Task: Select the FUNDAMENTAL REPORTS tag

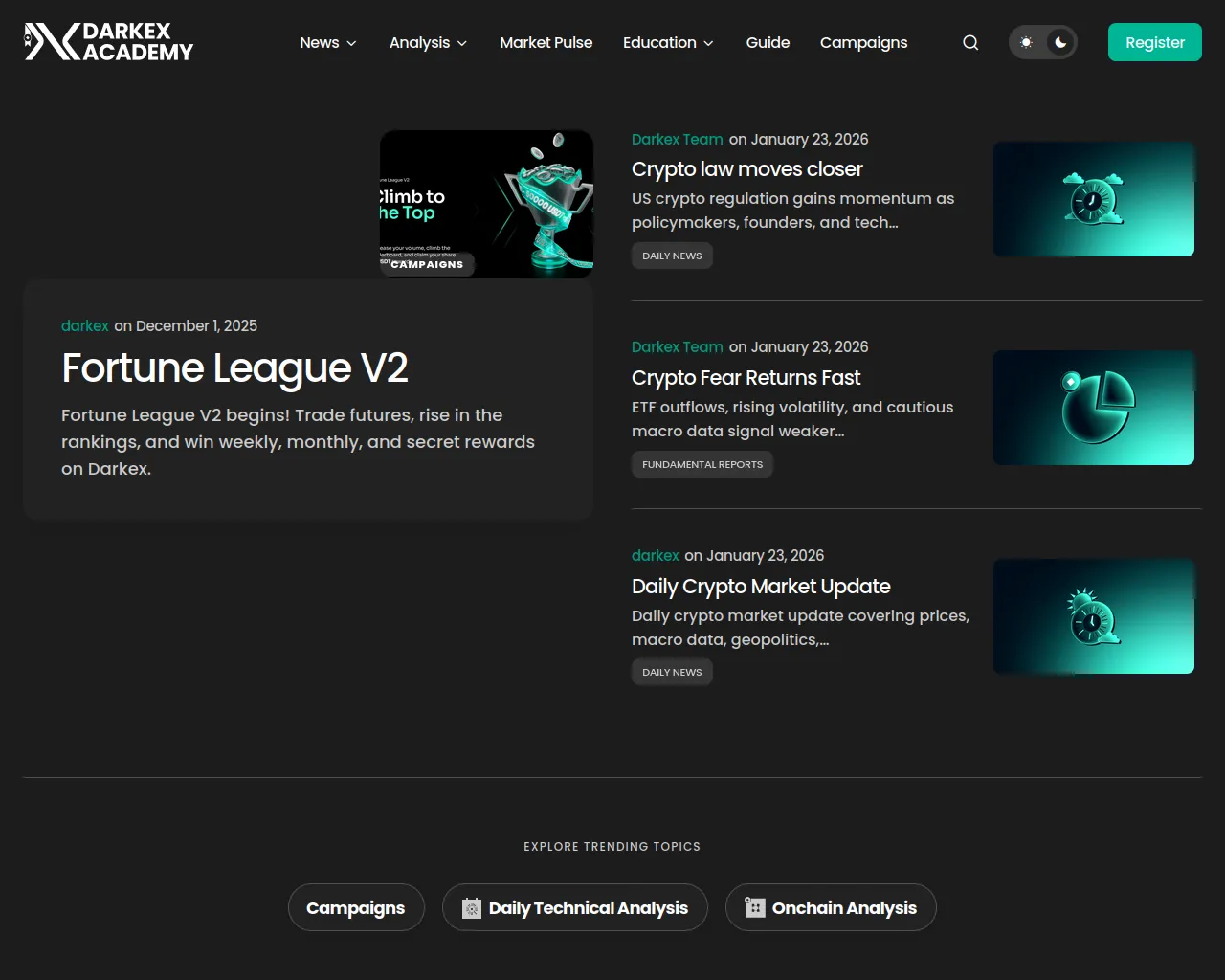Action: point(702,465)
